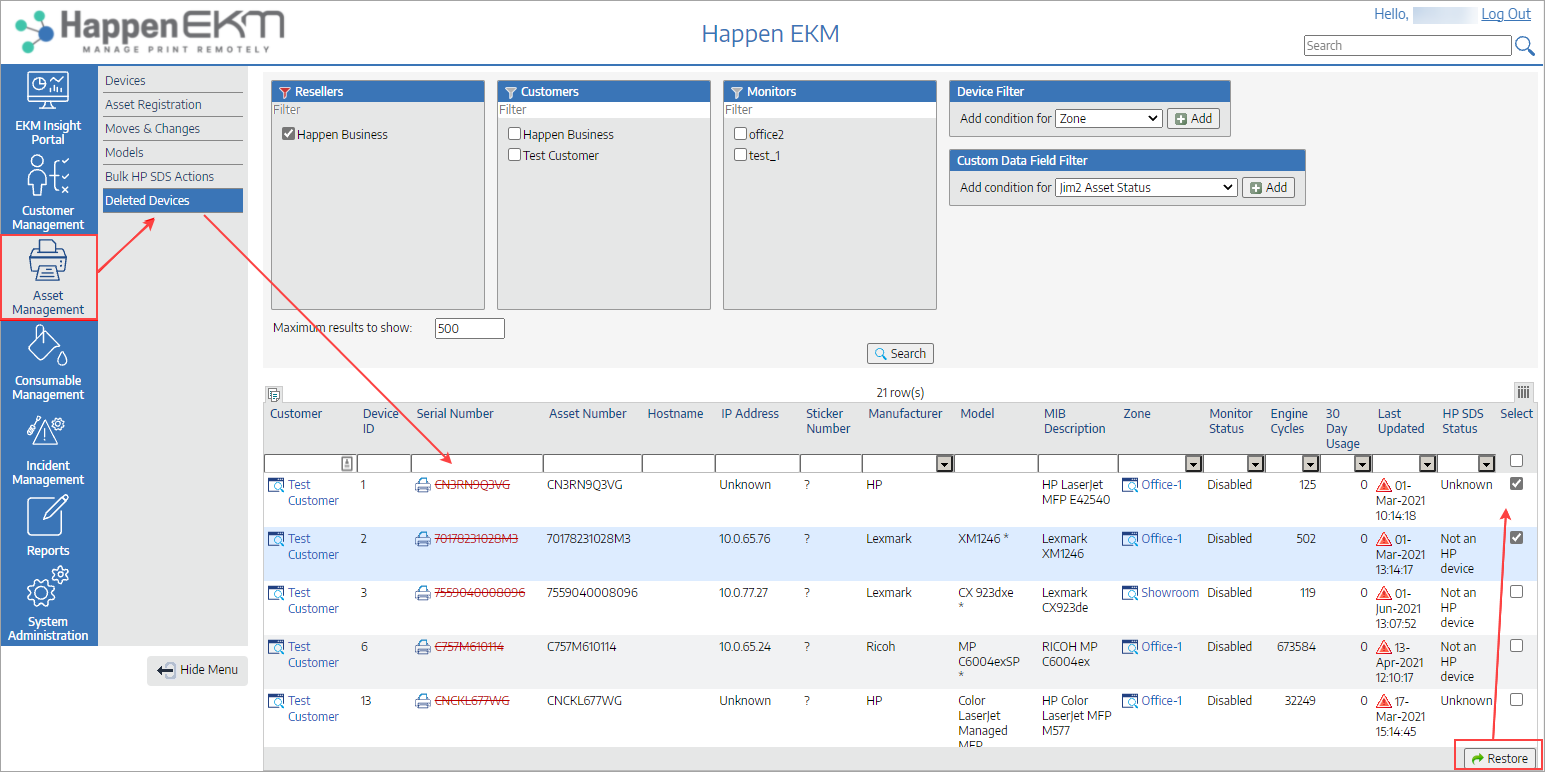Uncheck the Happen Business reseller checkbox
The width and height of the screenshot is (1545, 772).
(x=289, y=134)
